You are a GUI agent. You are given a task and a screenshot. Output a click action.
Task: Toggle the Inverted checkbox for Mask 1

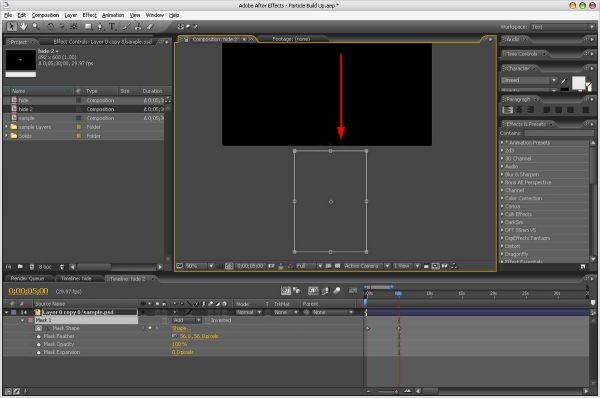pos(207,320)
